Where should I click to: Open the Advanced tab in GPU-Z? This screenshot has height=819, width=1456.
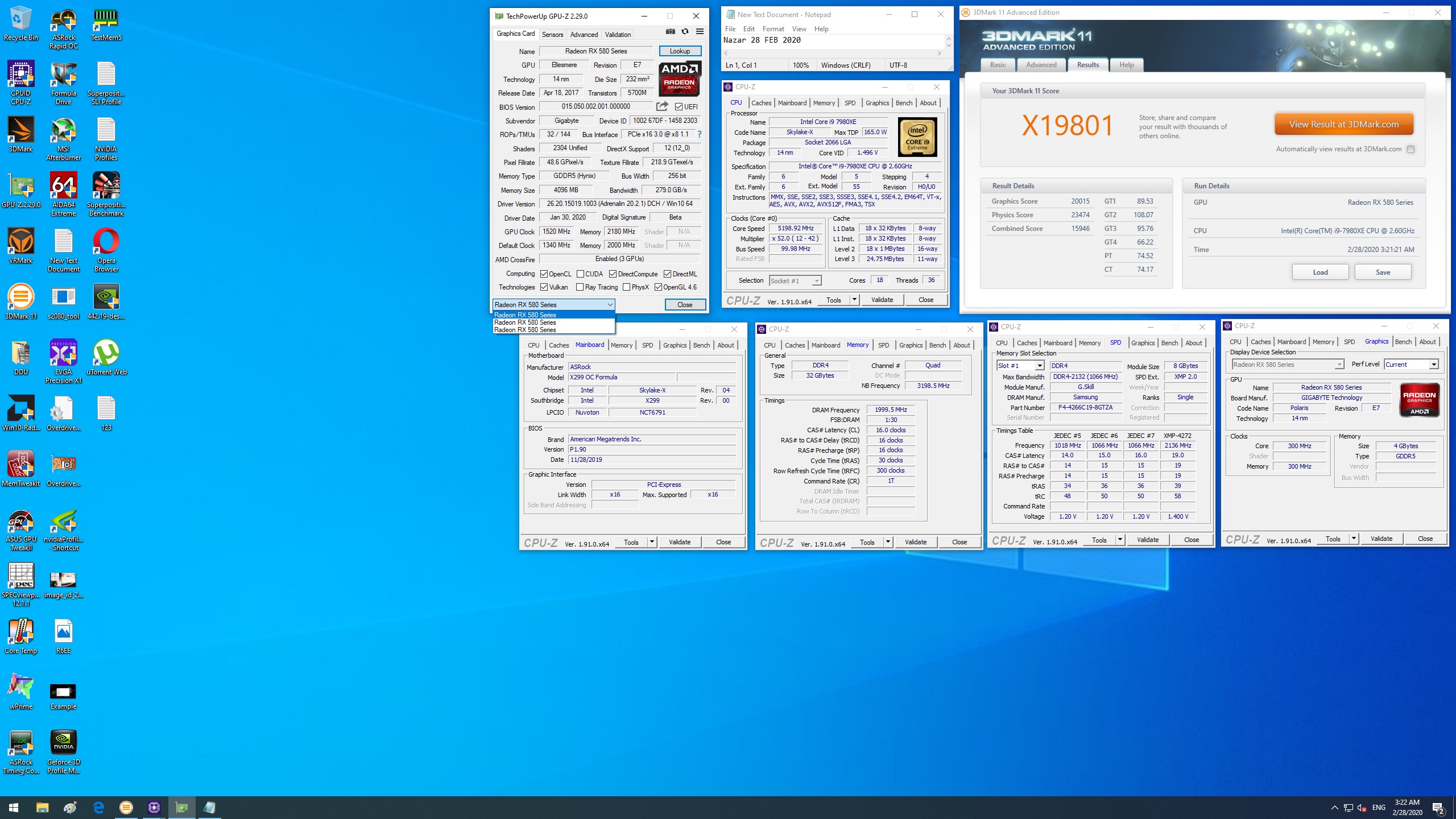point(584,34)
